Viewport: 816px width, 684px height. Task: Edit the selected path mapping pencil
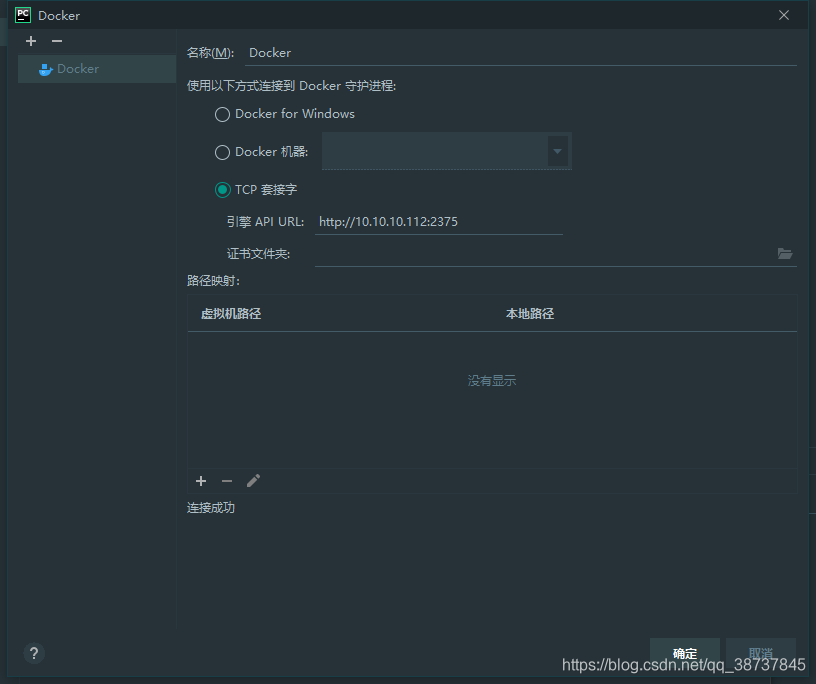tap(253, 481)
